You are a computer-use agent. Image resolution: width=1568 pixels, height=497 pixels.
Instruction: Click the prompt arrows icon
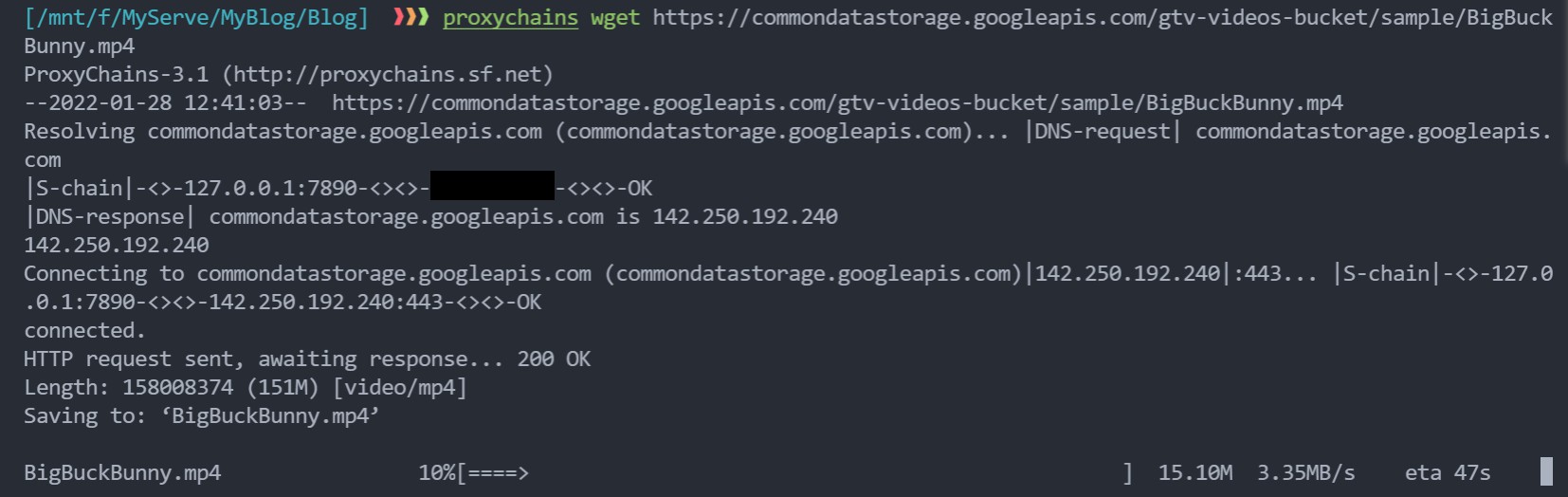[410, 17]
